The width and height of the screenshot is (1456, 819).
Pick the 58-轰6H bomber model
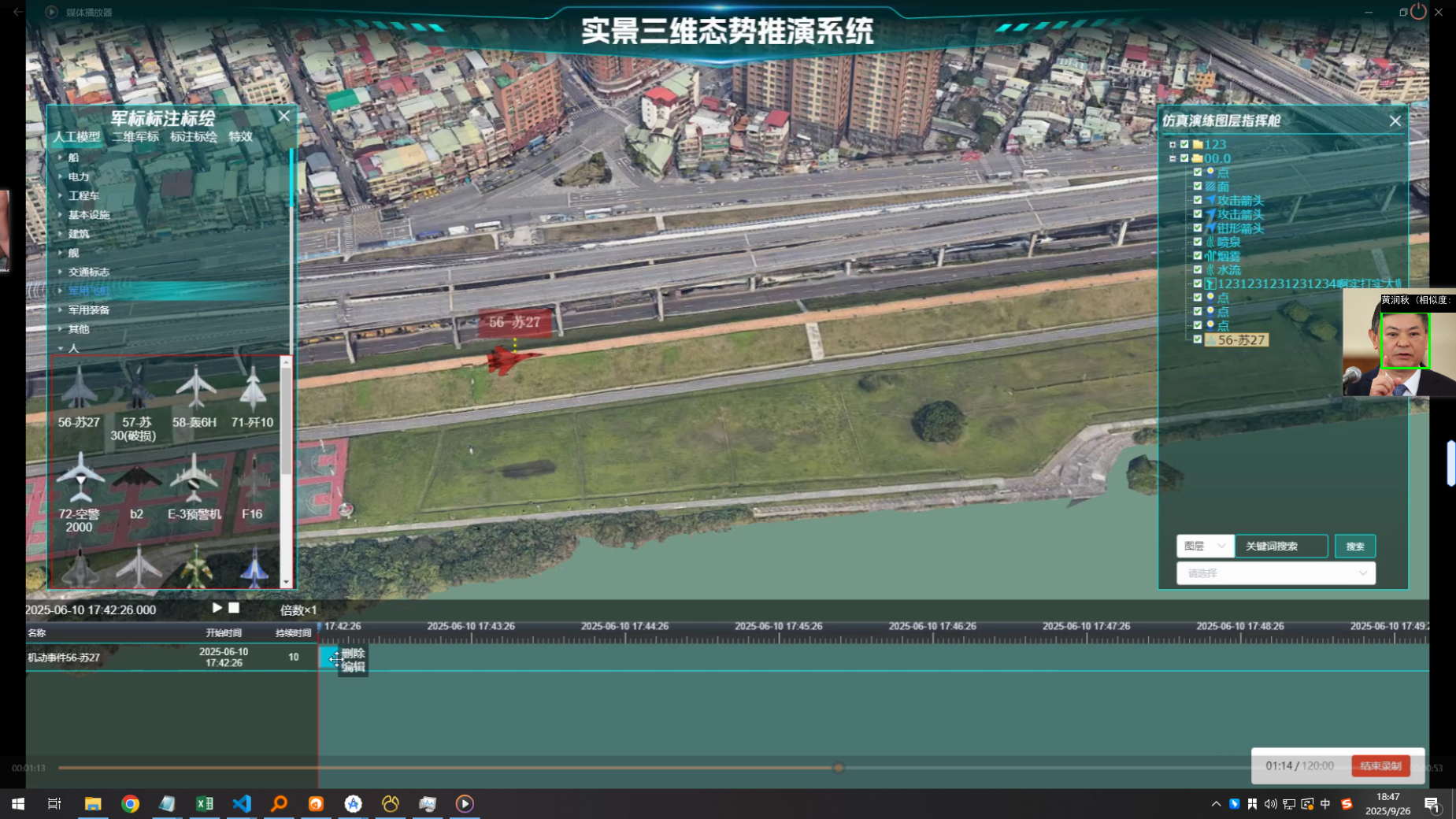pos(195,390)
